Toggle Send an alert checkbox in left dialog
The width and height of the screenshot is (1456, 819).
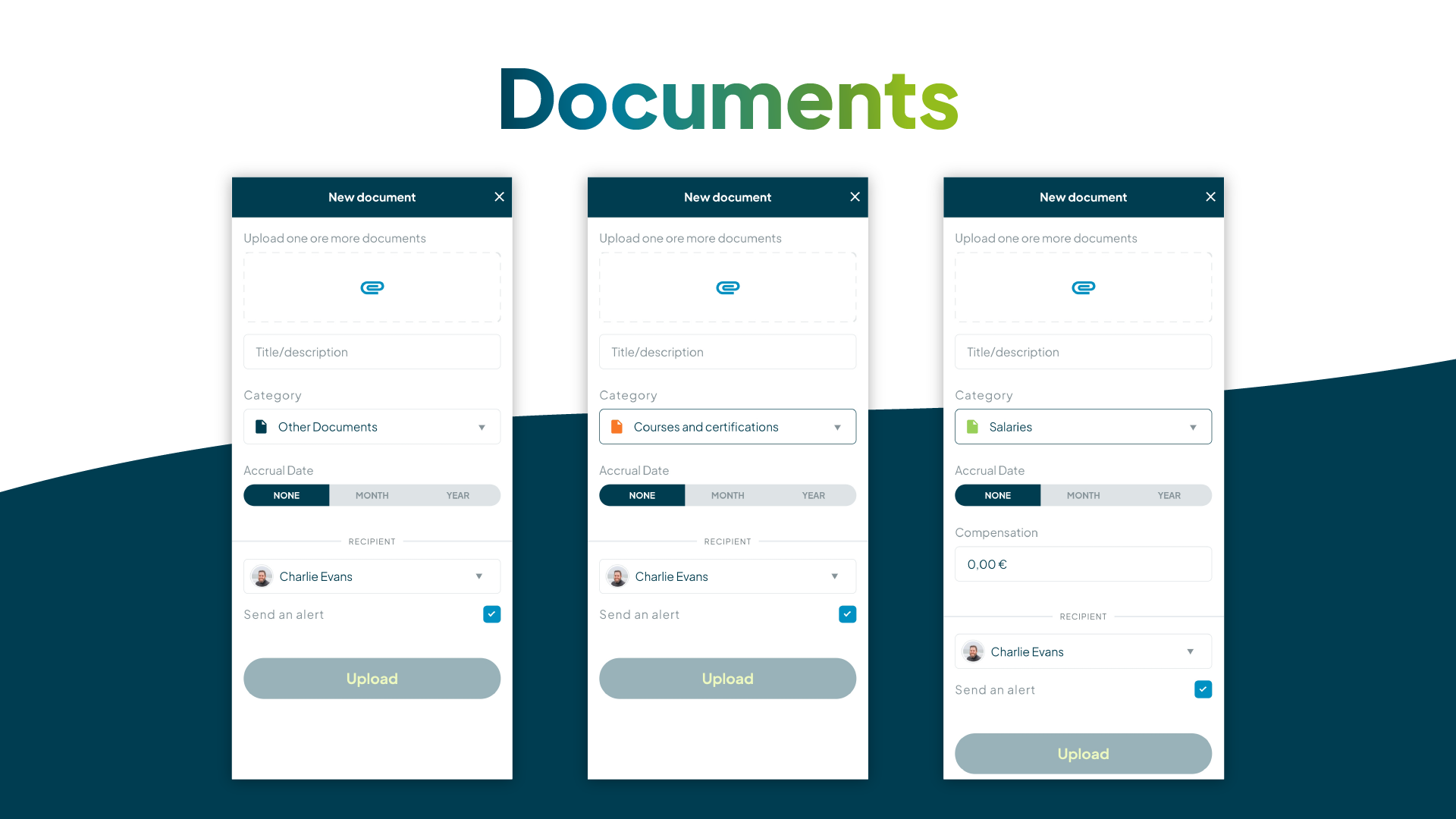pyautogui.click(x=491, y=614)
